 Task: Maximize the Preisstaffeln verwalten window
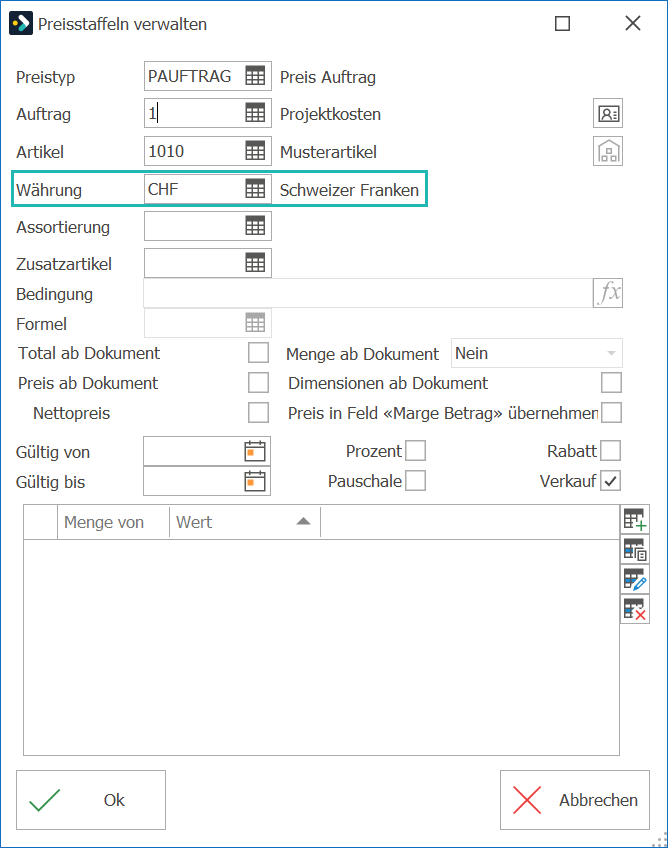(563, 23)
